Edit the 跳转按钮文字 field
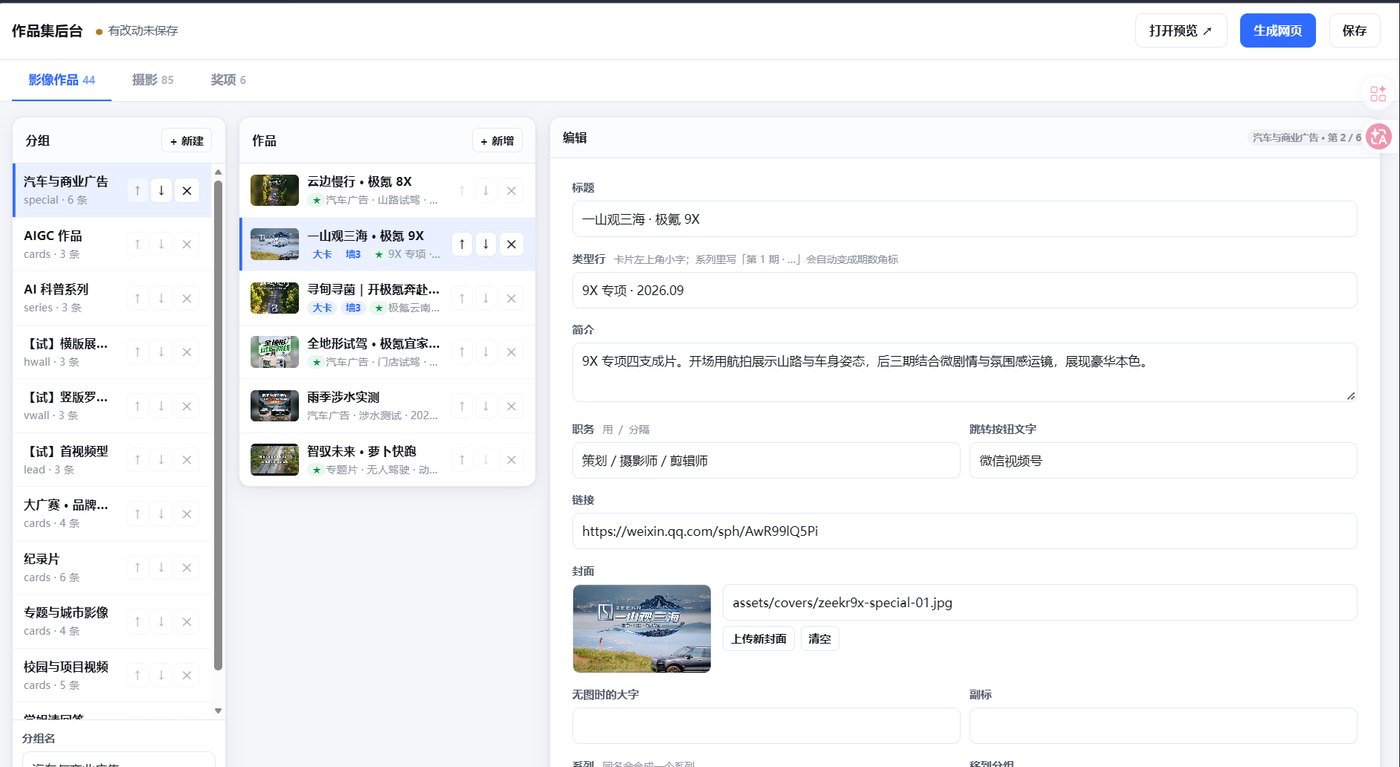This screenshot has height=767, width=1400. 1163,461
